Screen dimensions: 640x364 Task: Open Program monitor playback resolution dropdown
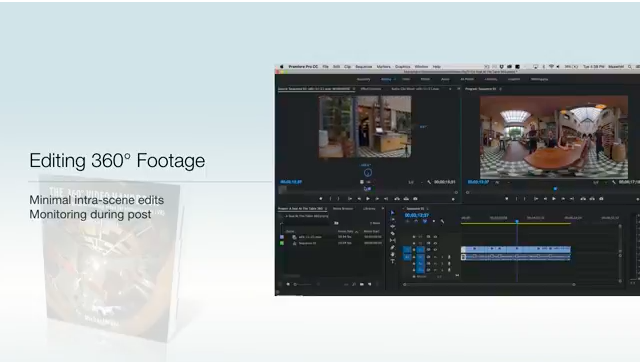(x=600, y=182)
